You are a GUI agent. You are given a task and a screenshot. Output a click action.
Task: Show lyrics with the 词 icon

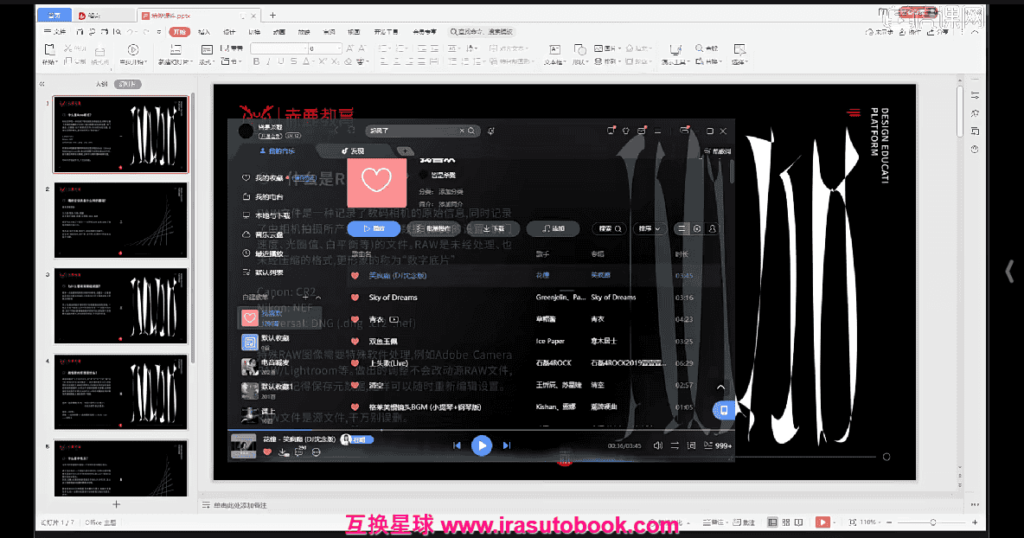pyautogui.click(x=691, y=445)
